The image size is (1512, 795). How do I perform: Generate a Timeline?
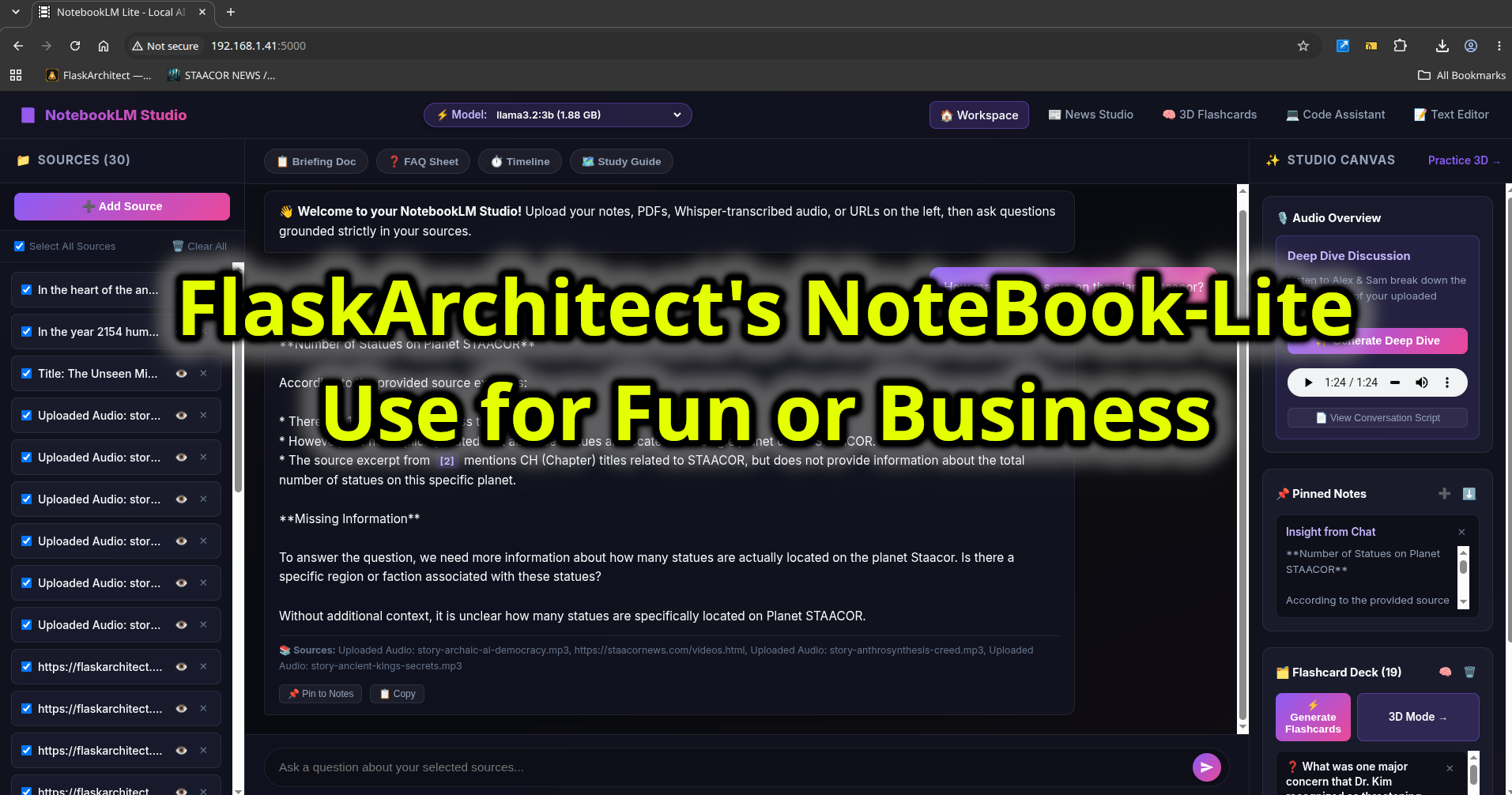[519, 161]
